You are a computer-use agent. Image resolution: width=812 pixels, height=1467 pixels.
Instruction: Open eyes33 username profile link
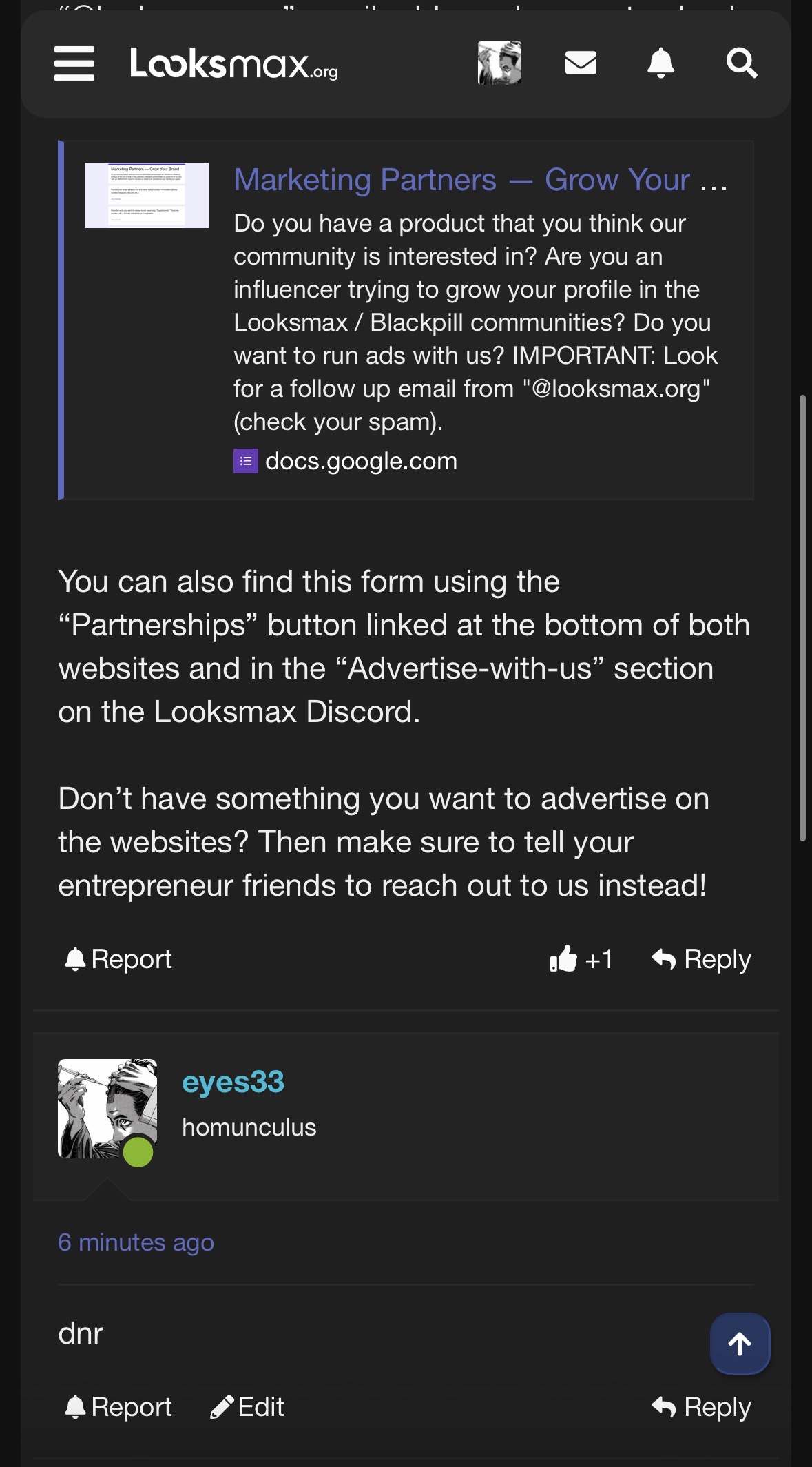pos(233,1082)
